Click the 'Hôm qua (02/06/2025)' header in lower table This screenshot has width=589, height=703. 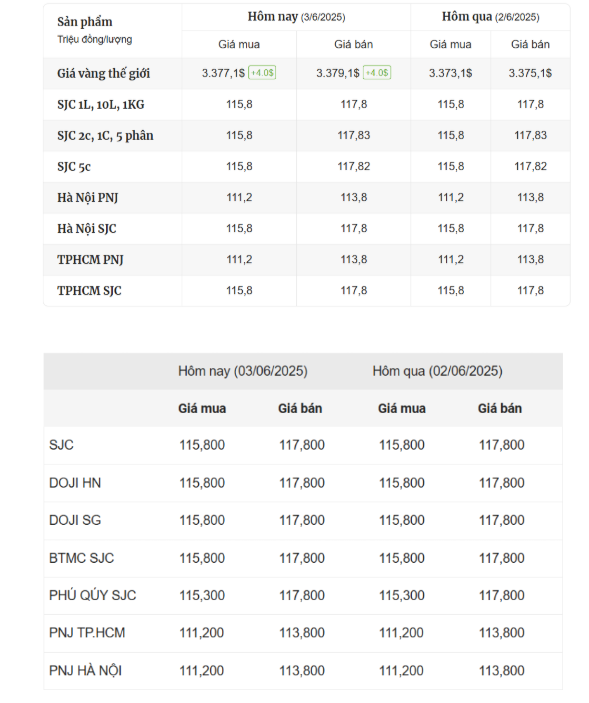(437, 371)
